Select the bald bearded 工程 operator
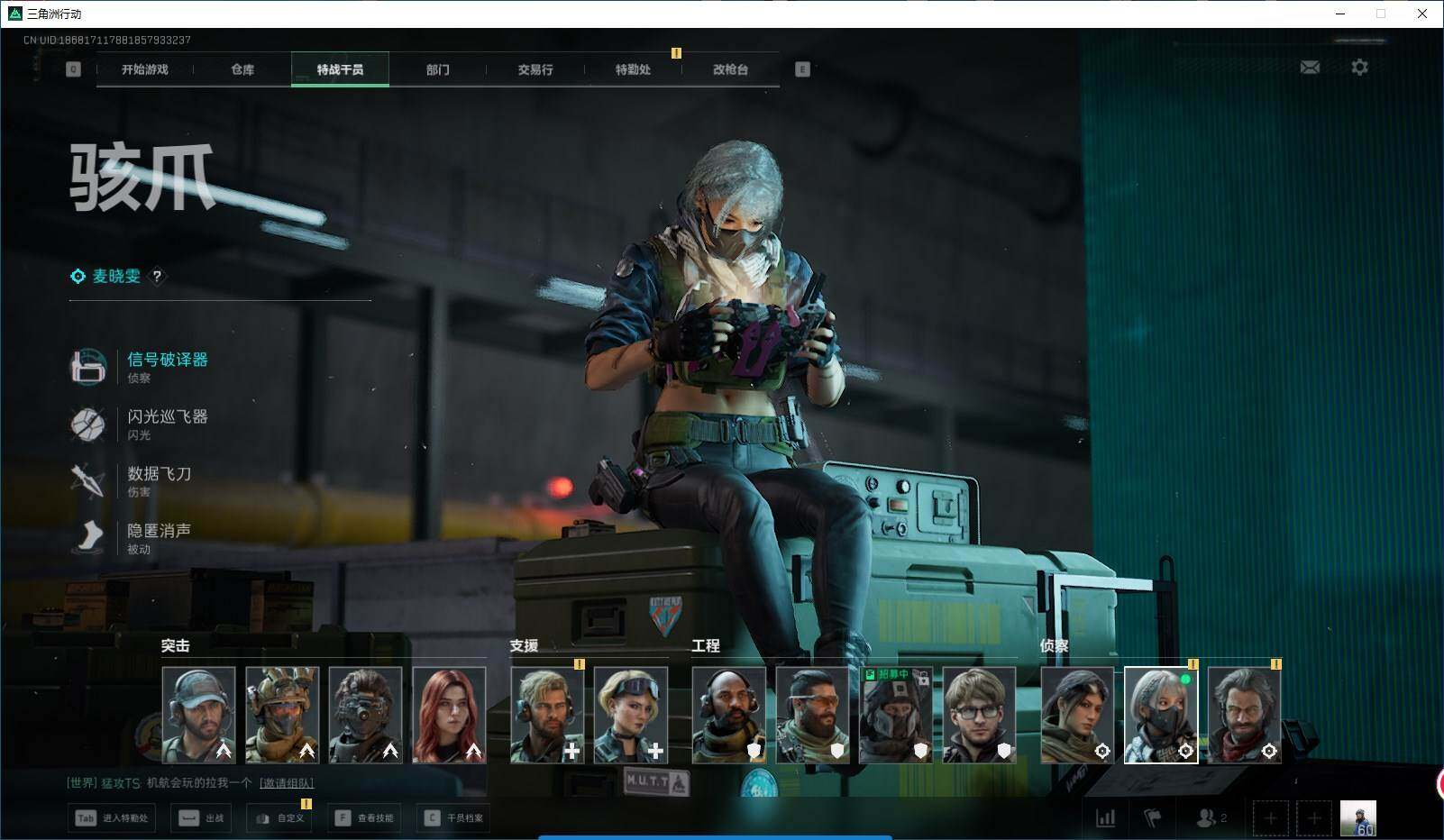The height and width of the screenshot is (840, 1444). pyautogui.click(x=729, y=715)
